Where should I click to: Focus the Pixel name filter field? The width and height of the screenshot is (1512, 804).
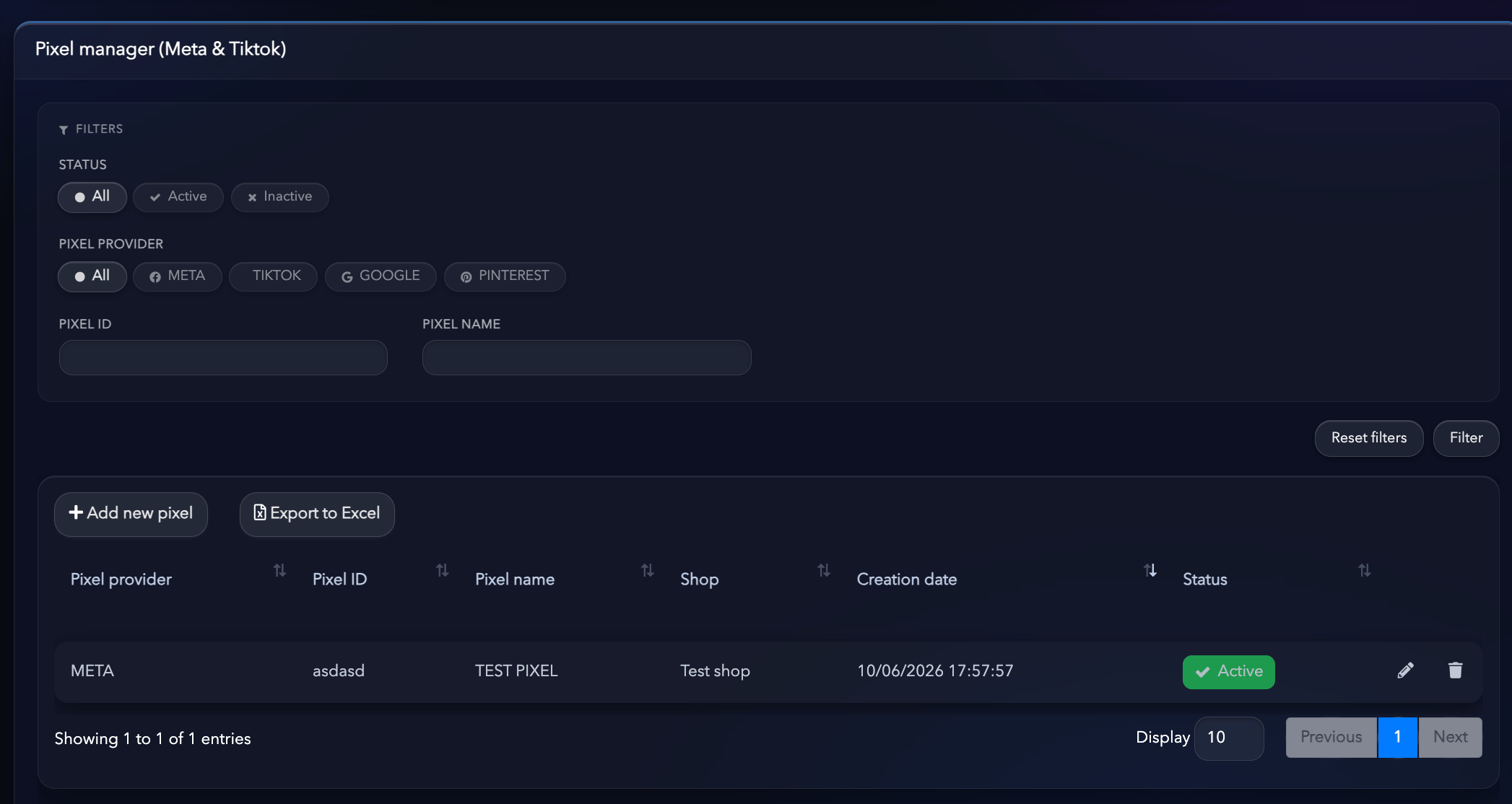click(x=587, y=358)
